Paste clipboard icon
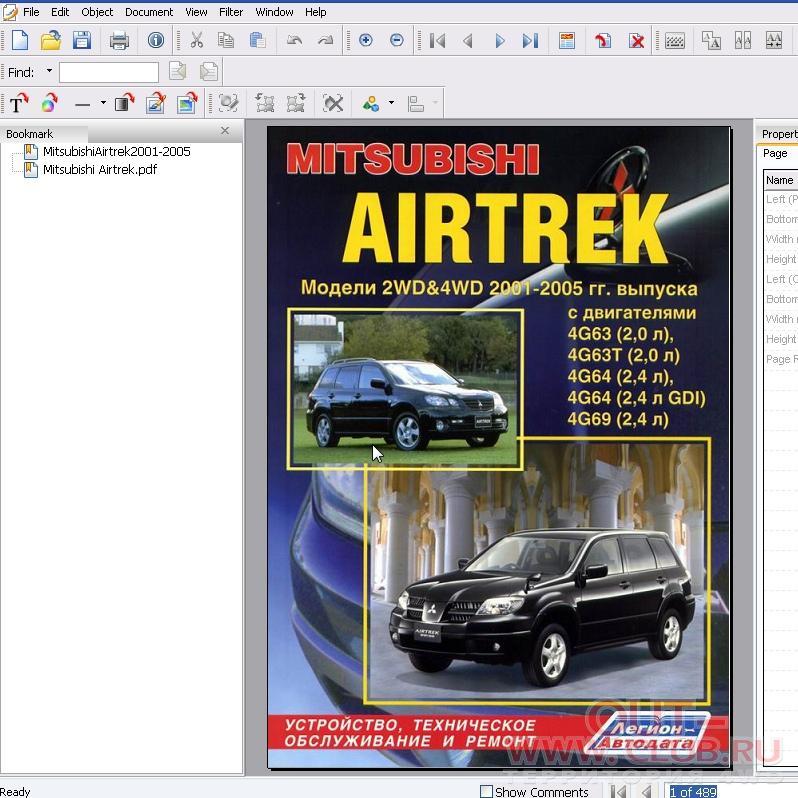This screenshot has height=798, width=798. [x=258, y=40]
